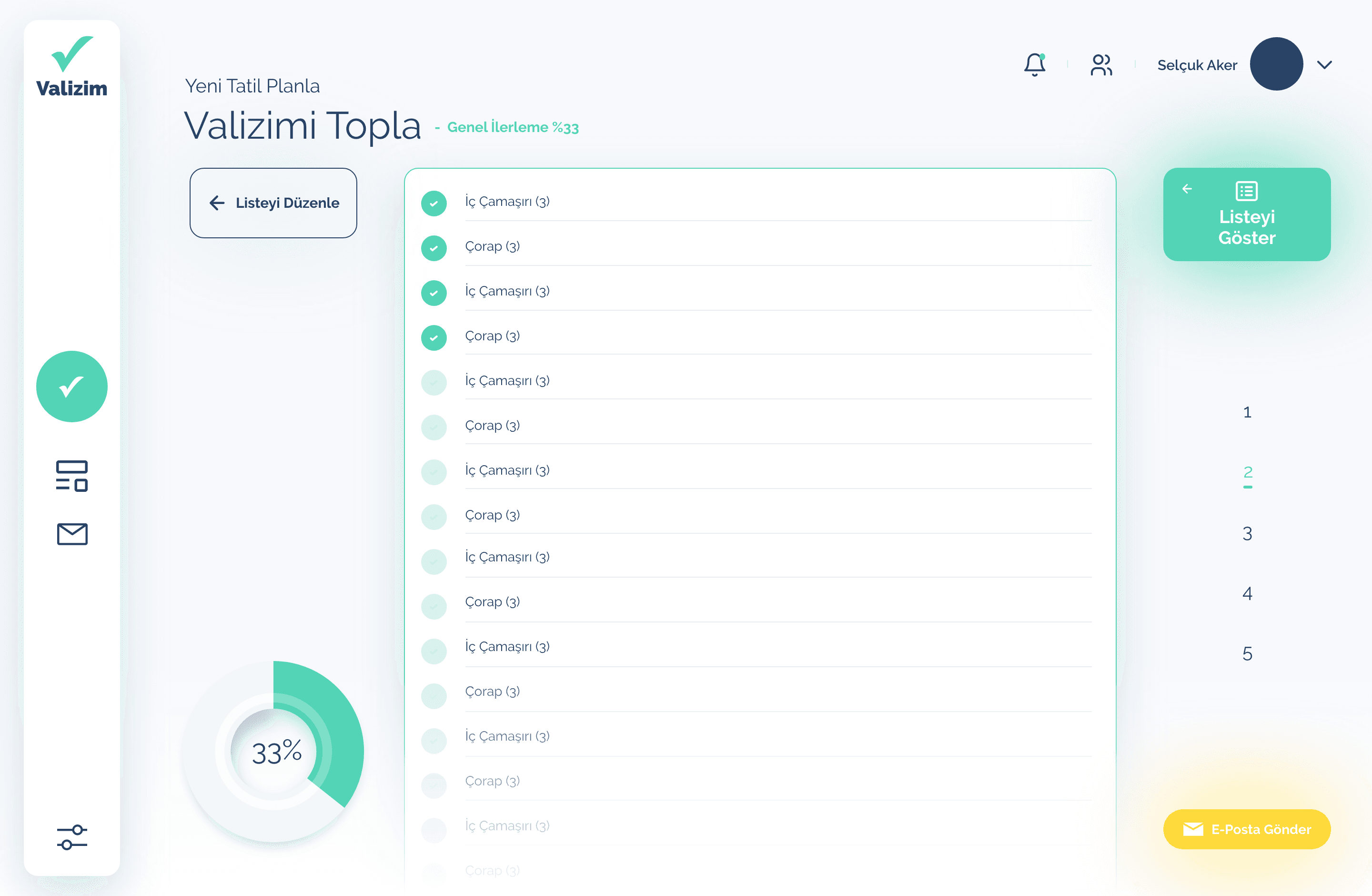Click the Listeyi Düzenle button
This screenshot has height=896, width=1372.
tap(273, 203)
